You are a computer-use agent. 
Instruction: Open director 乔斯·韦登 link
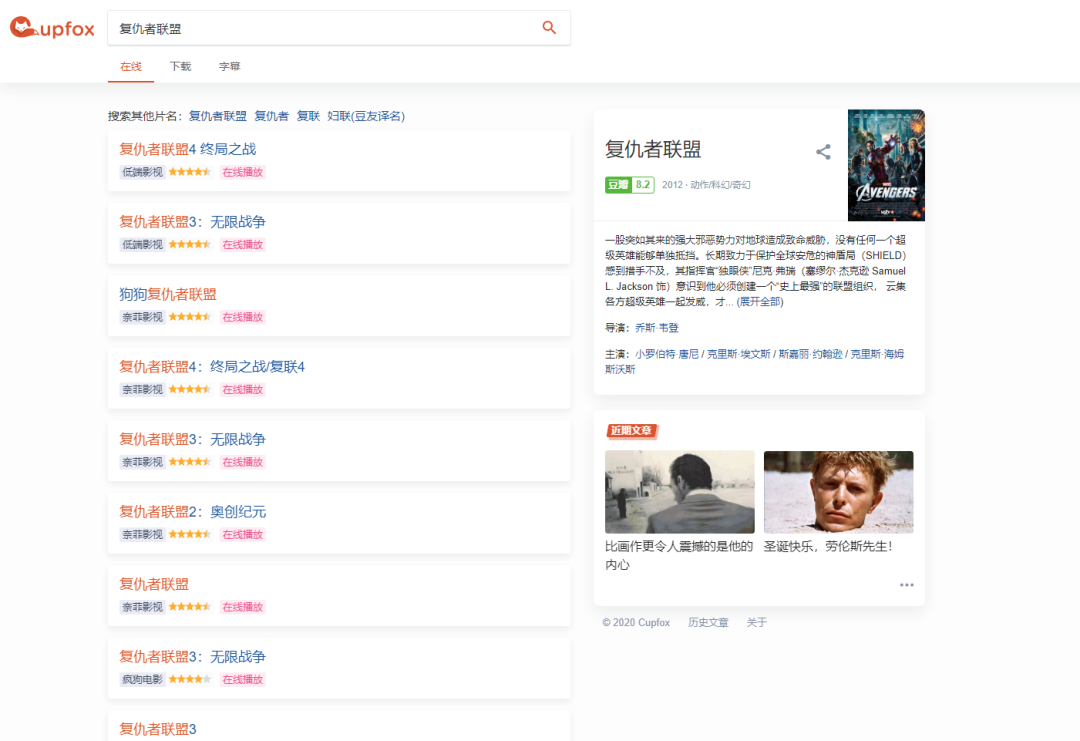pyautogui.click(x=656, y=328)
